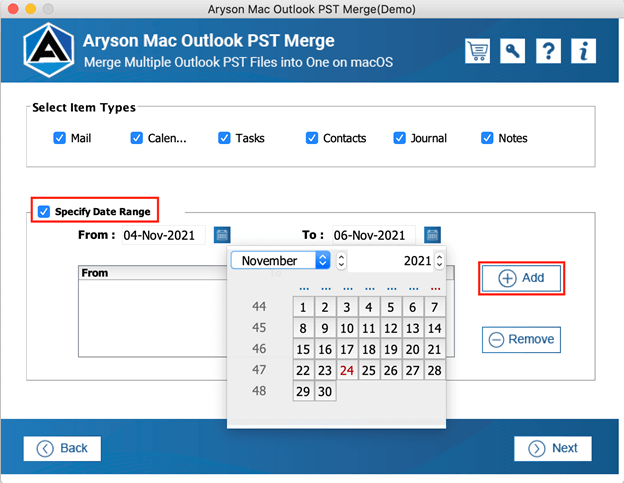Viewport: 624px width, 483px height.
Task: Click week number 44 label
Action: (x=259, y=306)
